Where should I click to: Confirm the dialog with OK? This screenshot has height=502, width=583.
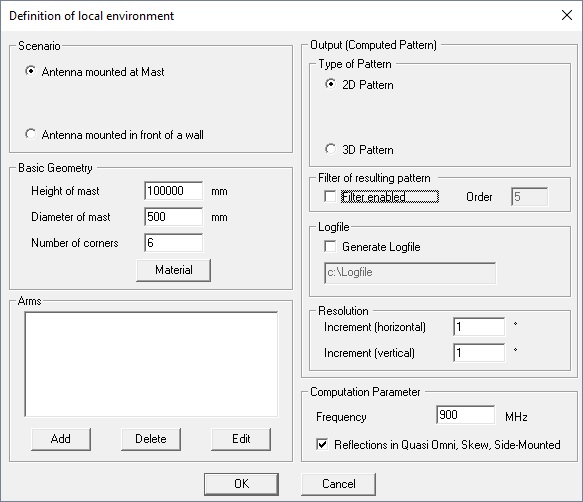click(241, 484)
